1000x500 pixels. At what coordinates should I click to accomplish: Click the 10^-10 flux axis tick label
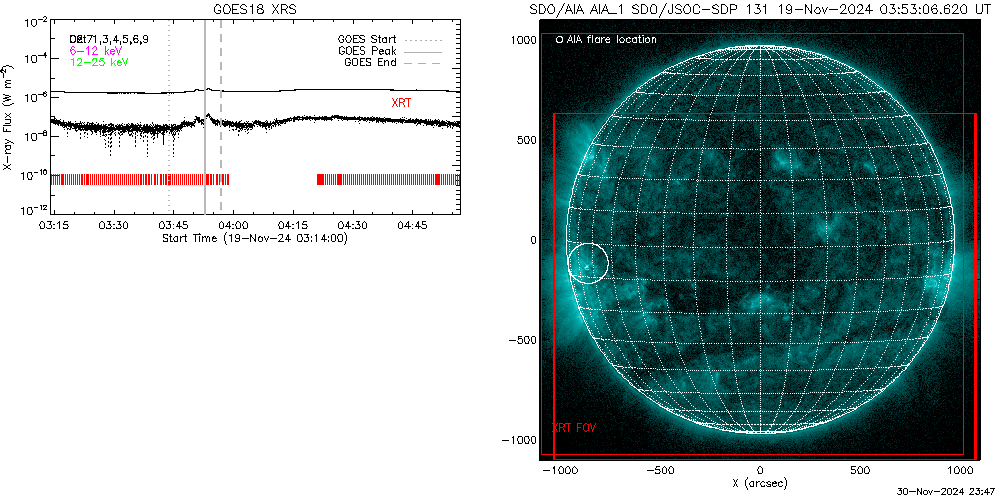34,175
